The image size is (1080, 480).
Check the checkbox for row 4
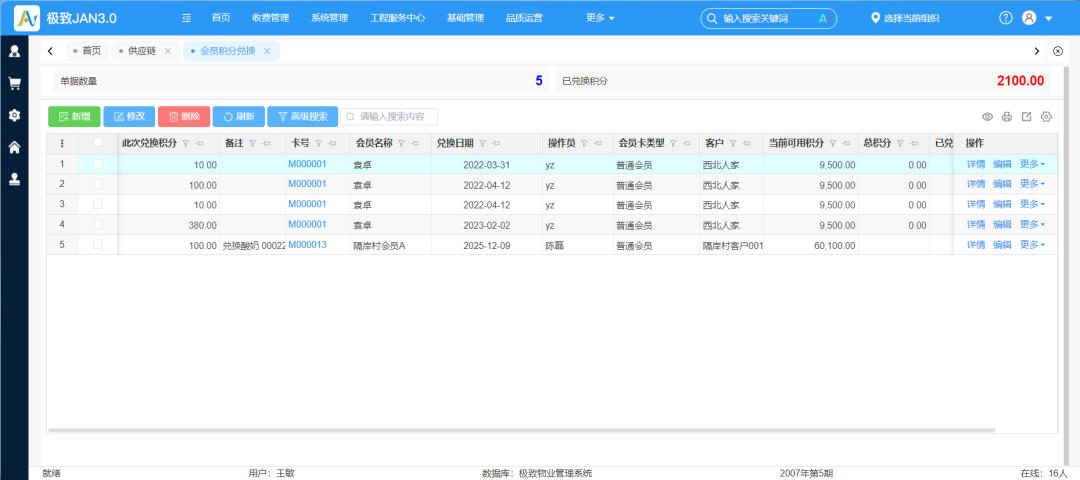point(98,225)
